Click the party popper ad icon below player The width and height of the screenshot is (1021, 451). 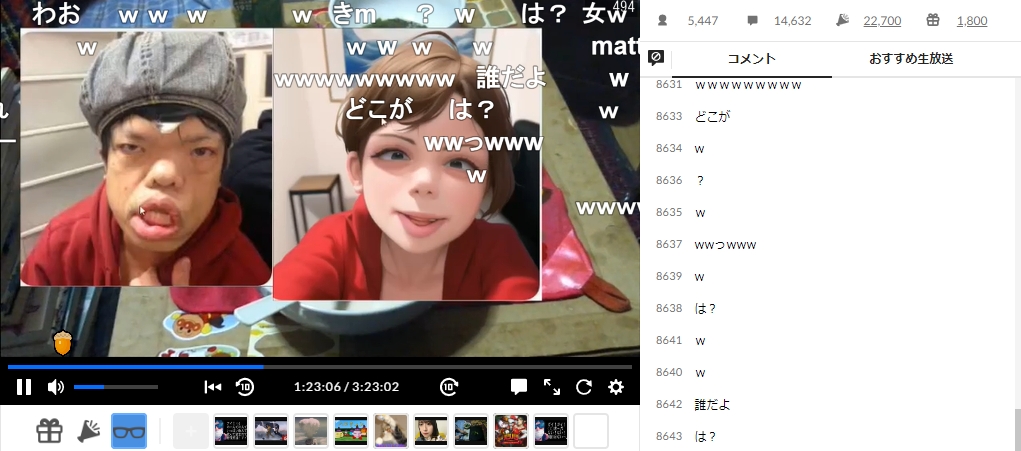pyautogui.click(x=89, y=431)
